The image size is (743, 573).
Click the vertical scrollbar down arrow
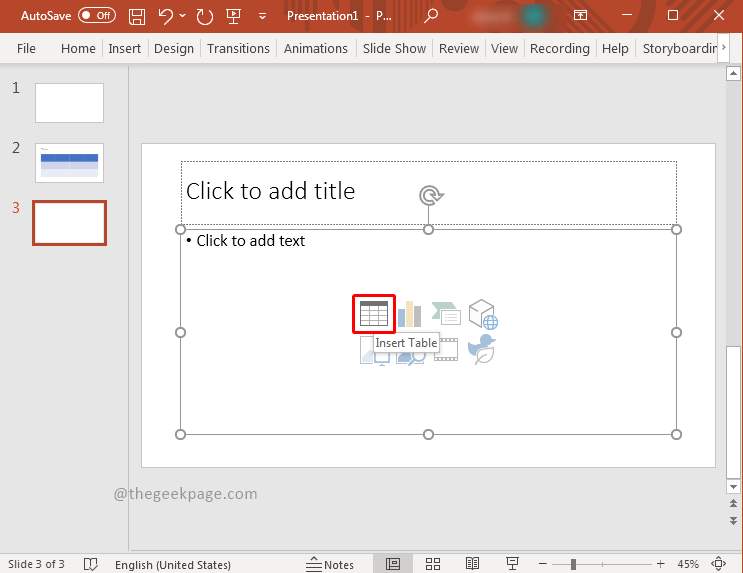tap(733, 487)
